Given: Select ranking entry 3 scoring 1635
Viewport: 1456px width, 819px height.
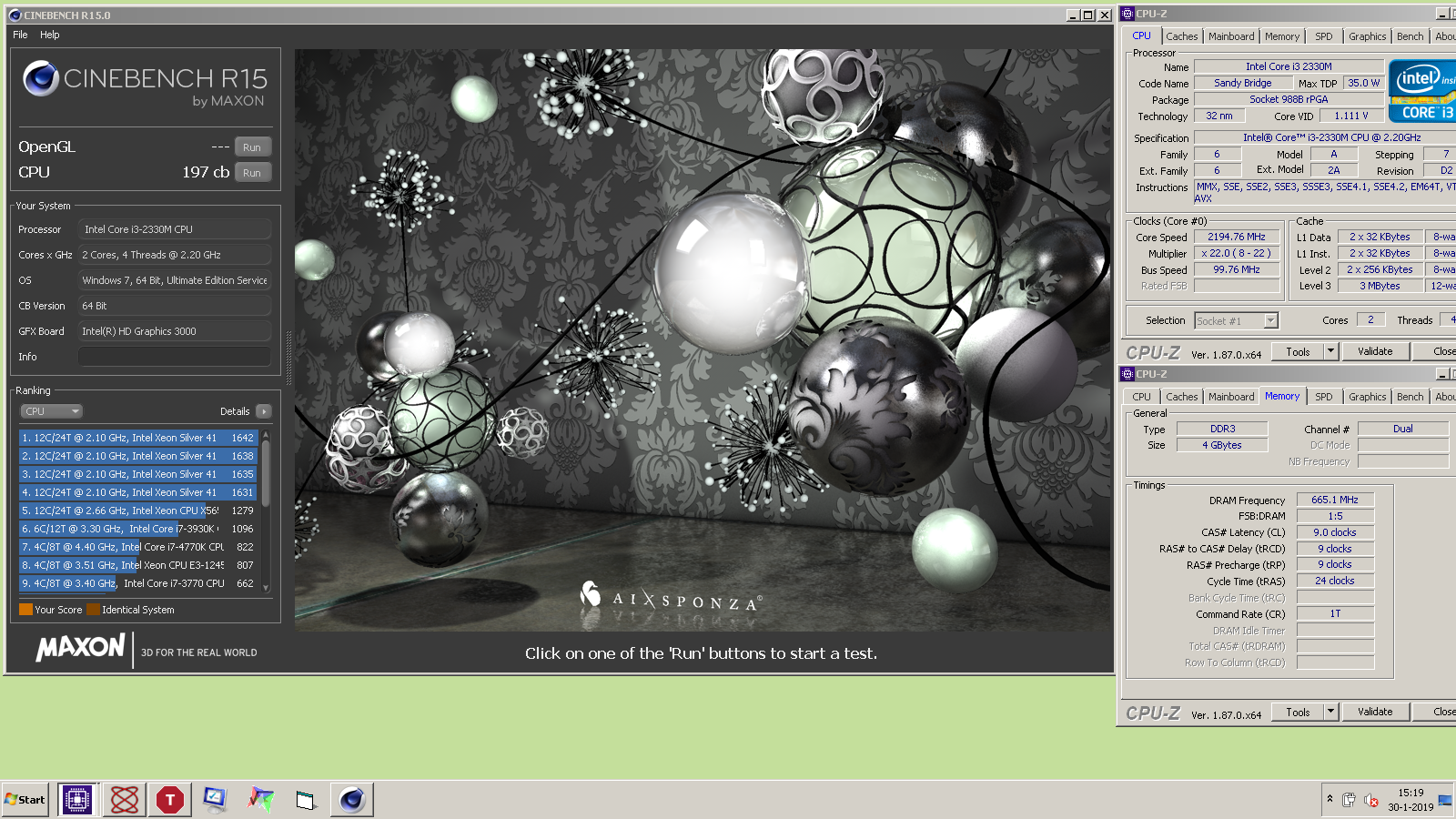Looking at the screenshot, I should (138, 474).
